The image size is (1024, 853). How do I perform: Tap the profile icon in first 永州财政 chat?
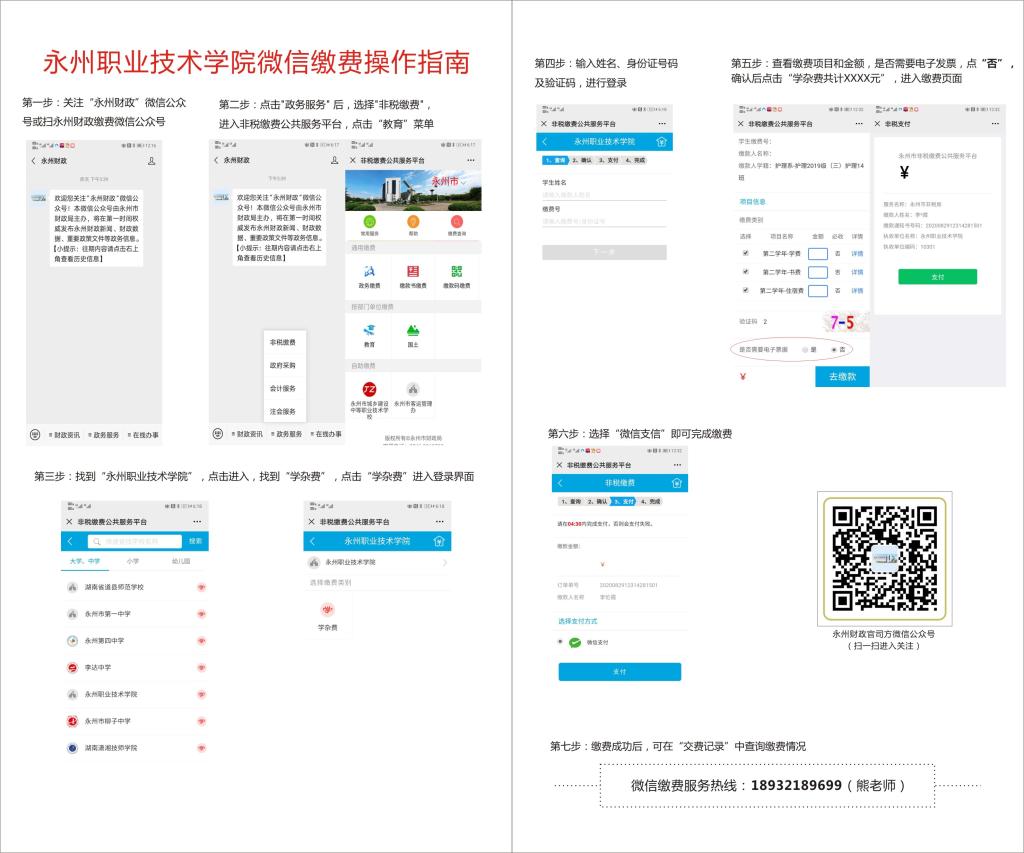[152, 161]
